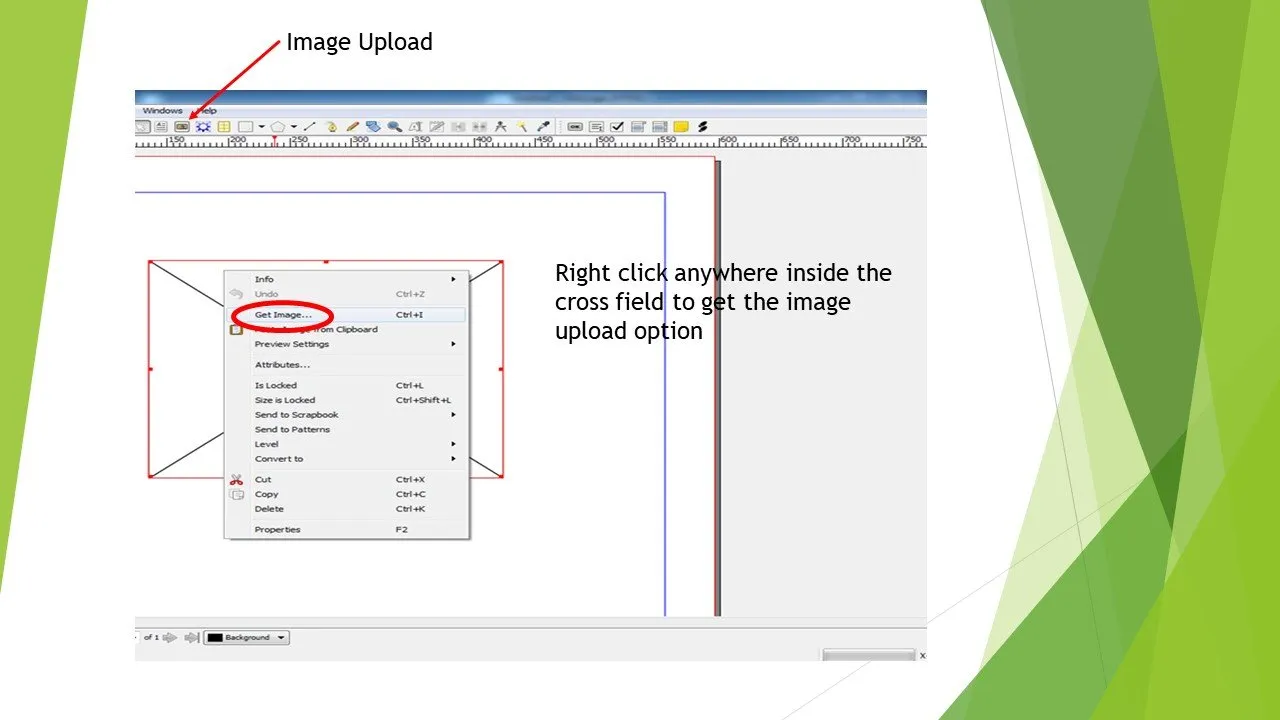Insert a yellow text annotation

(680, 127)
